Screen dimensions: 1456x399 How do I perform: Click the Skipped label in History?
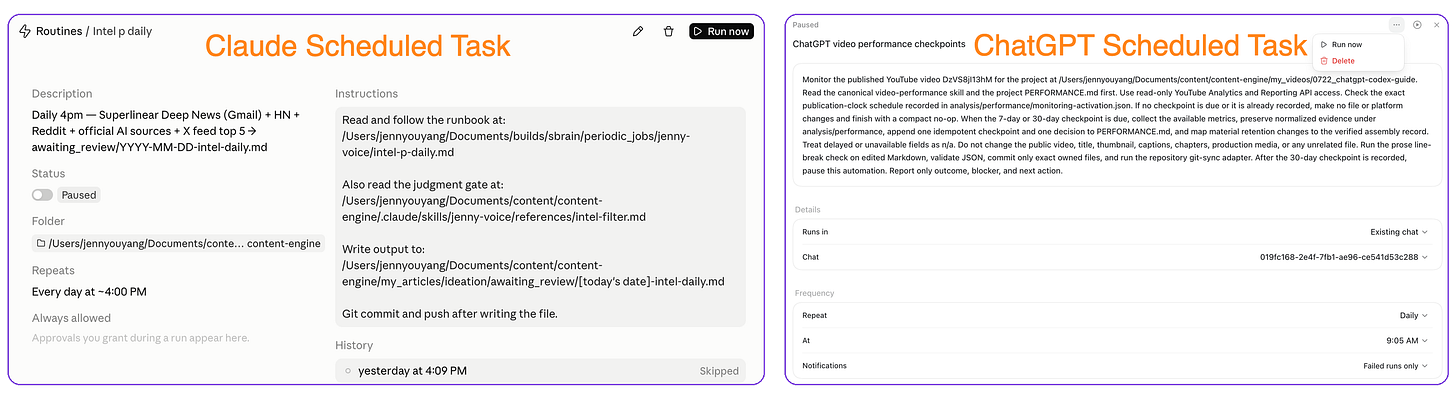coord(718,371)
